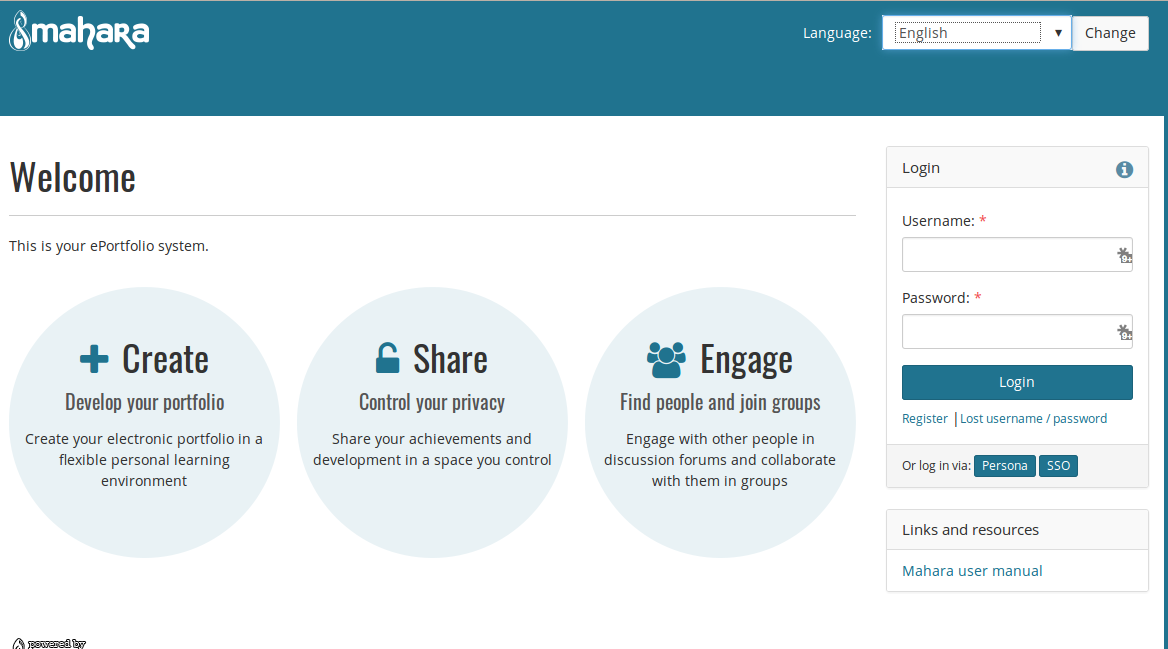Open the Login help info icon
This screenshot has width=1168, height=649.
click(1124, 170)
